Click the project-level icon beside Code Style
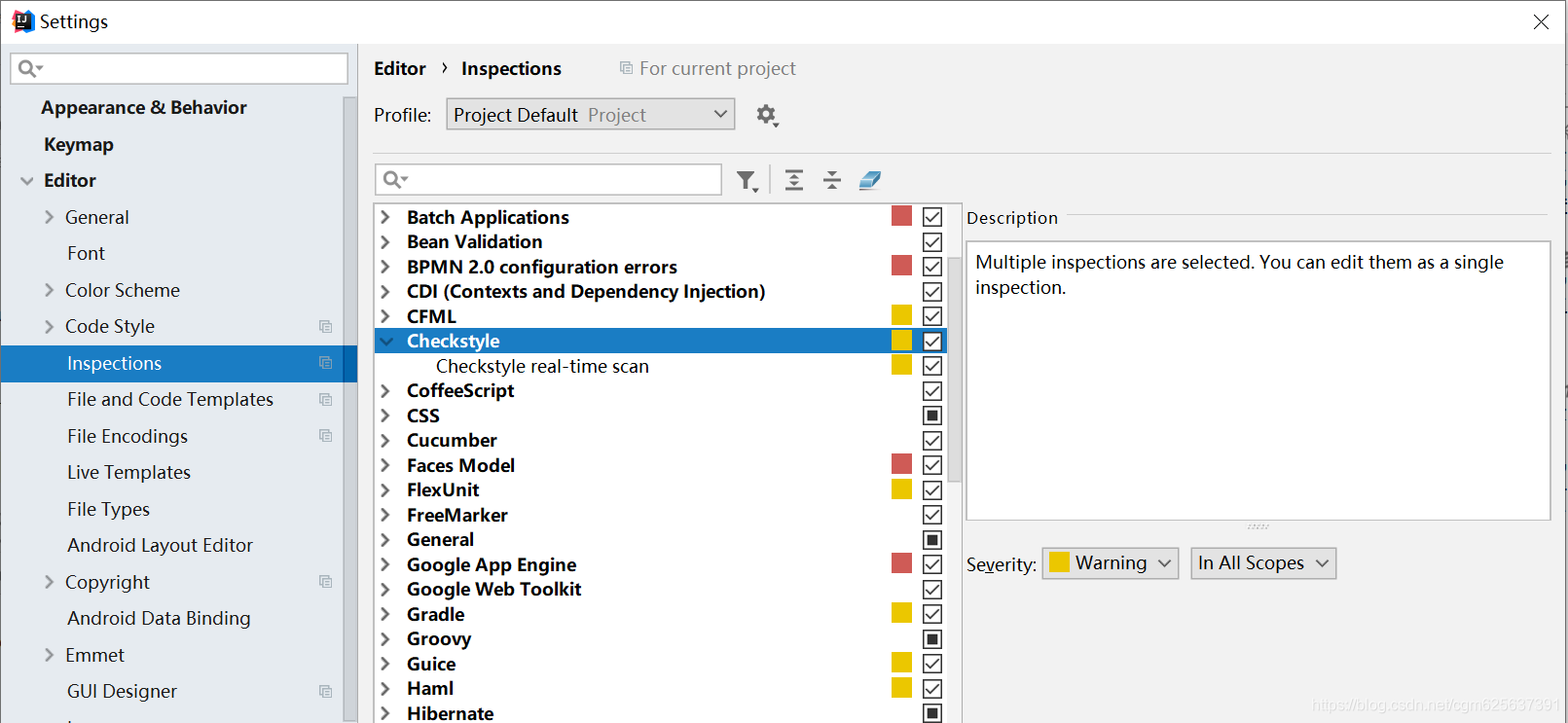Screen dimensions: 1568x723 point(326,327)
